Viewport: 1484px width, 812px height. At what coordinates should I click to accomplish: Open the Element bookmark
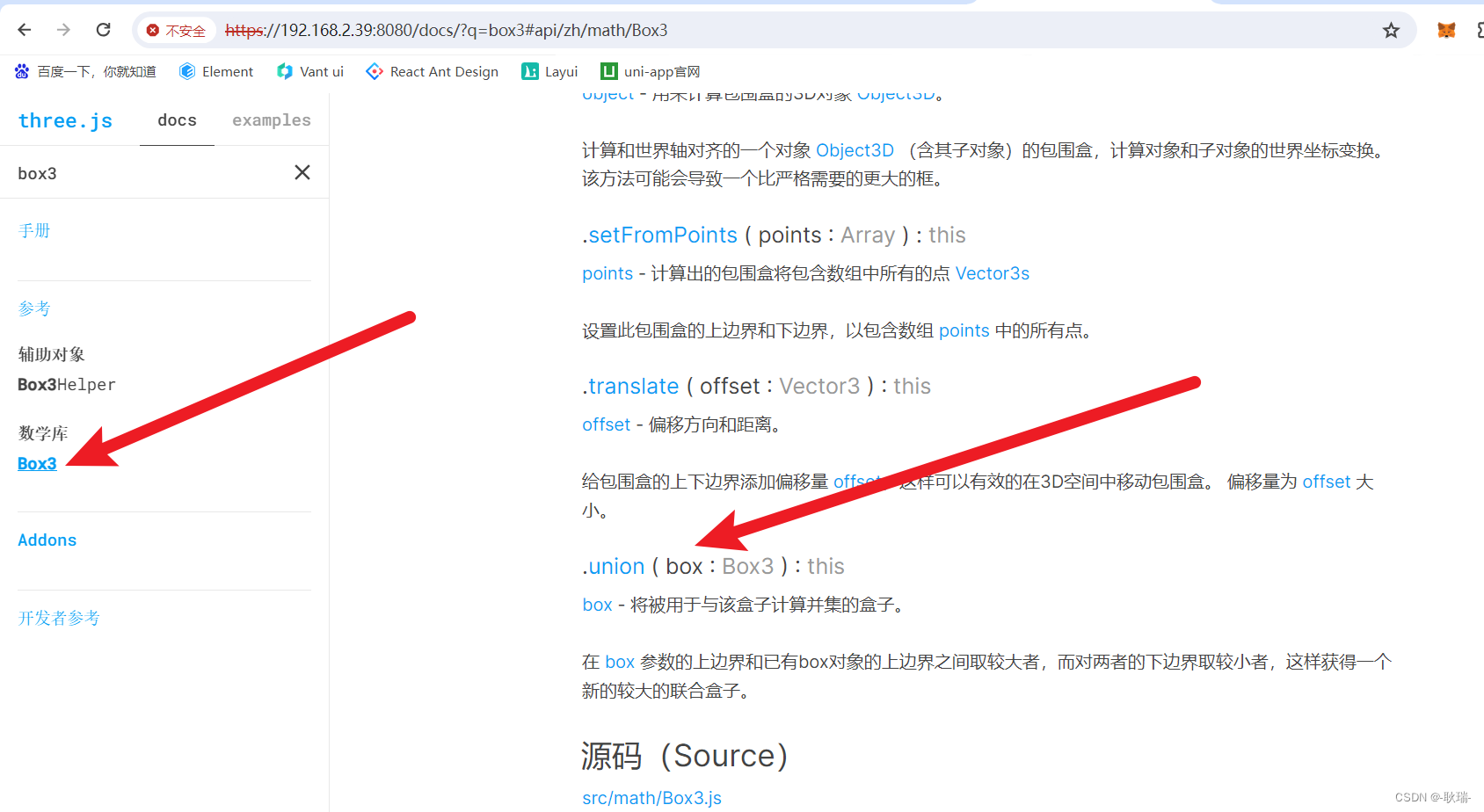tap(216, 72)
